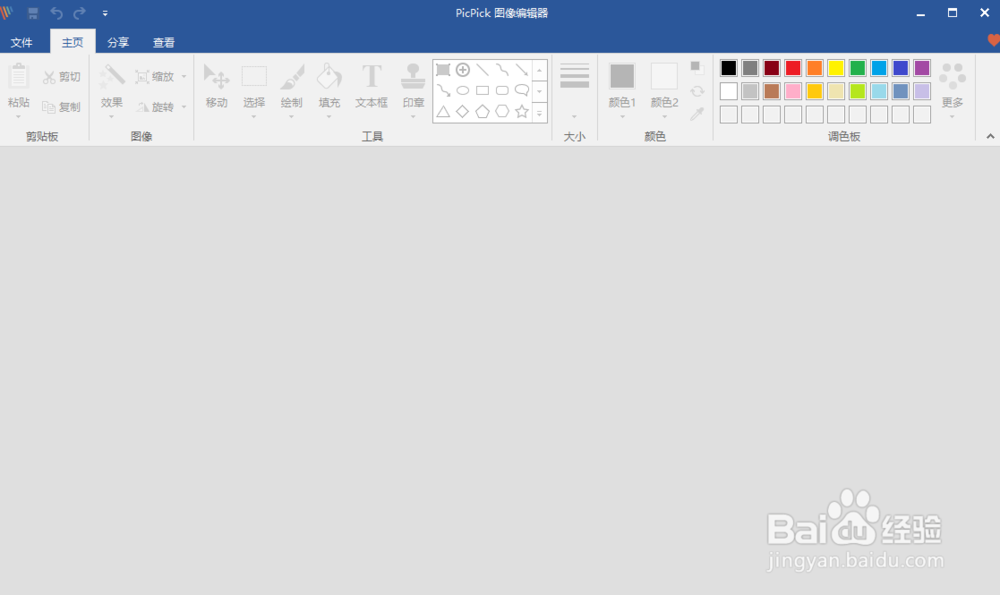The height and width of the screenshot is (595, 1000).
Task: Open the 颜色2 color dropdown
Action: (664, 117)
